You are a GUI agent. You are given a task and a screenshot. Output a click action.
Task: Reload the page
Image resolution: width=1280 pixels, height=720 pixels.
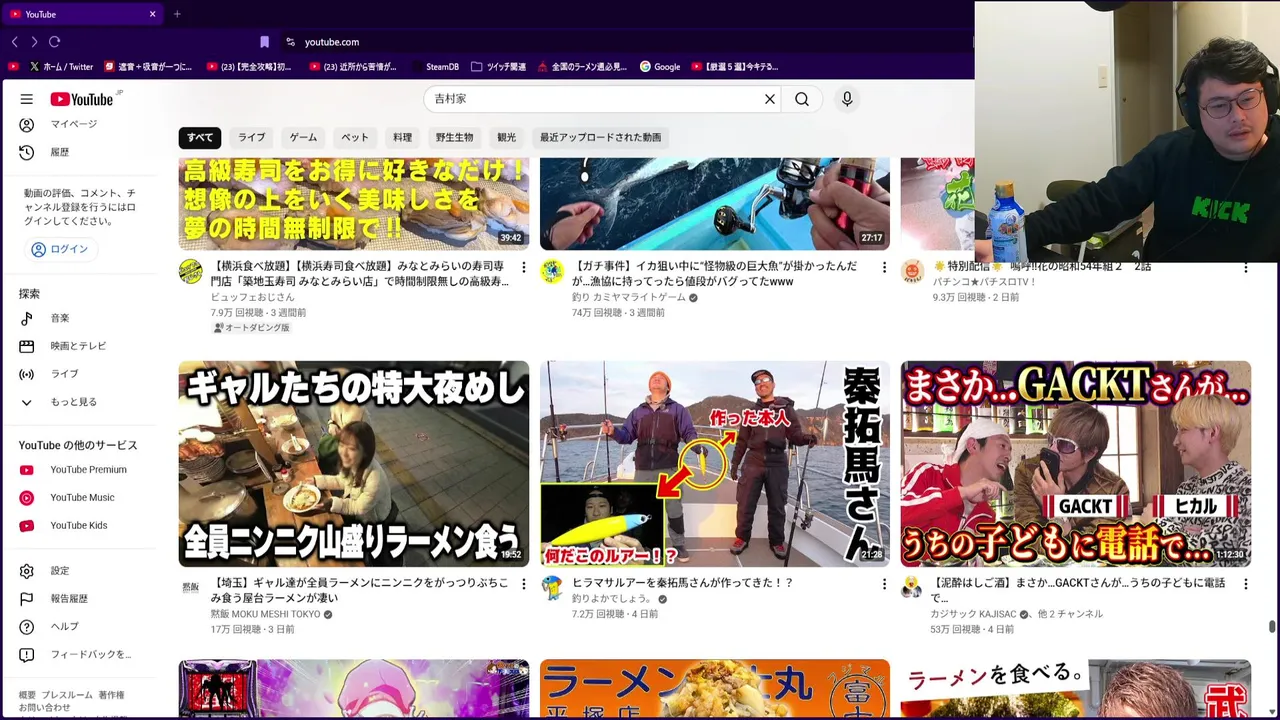(54, 42)
